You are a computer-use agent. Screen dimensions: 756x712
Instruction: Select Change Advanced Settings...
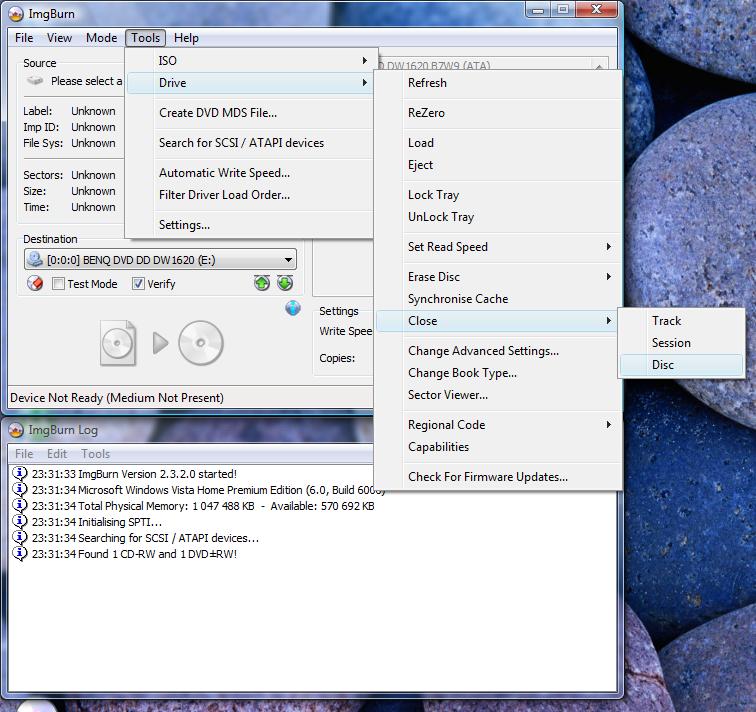[x=499, y=350]
